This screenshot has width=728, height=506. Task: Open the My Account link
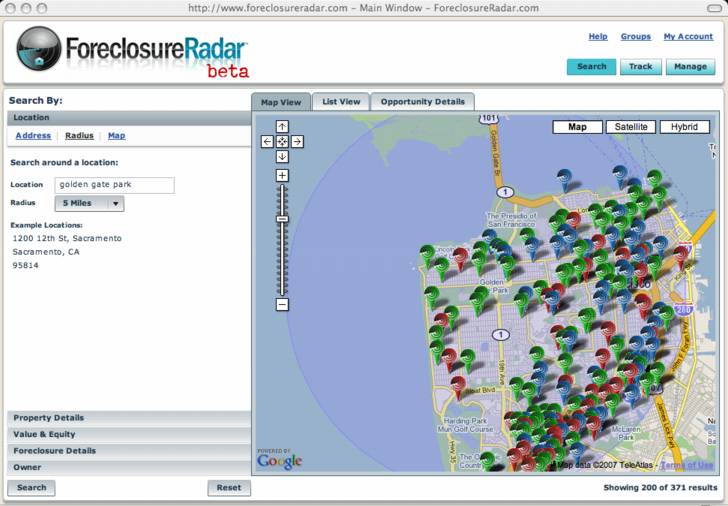pos(688,37)
